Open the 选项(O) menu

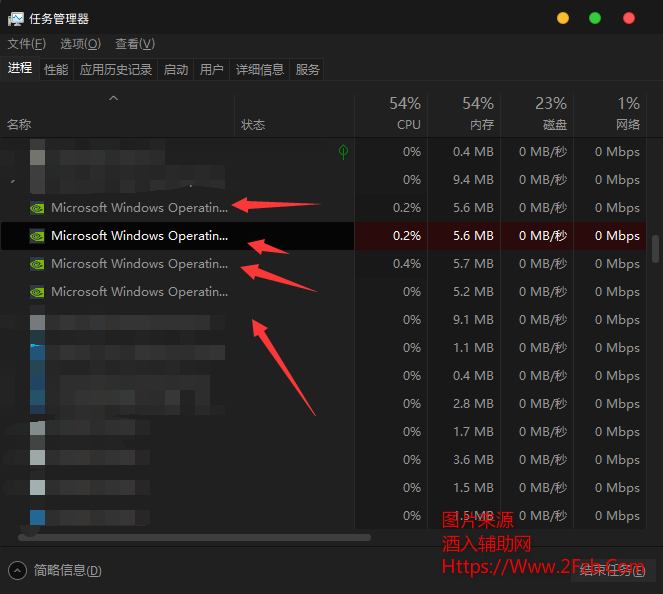click(x=80, y=44)
